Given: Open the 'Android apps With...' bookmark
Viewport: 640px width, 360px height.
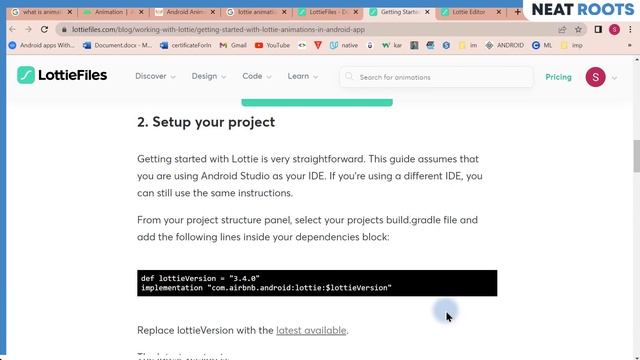Looking at the screenshot, I should (42, 45).
